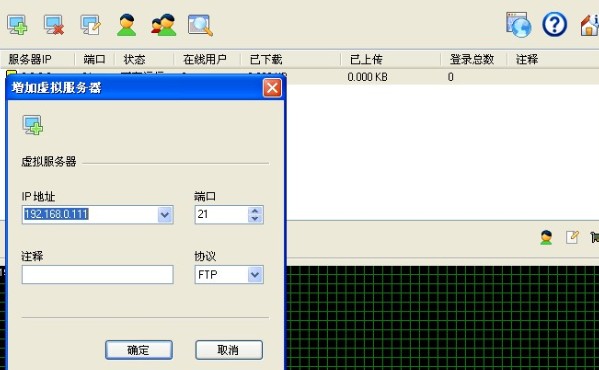Click the 已下载 column header
The width and height of the screenshot is (599, 370).
(x=290, y=60)
